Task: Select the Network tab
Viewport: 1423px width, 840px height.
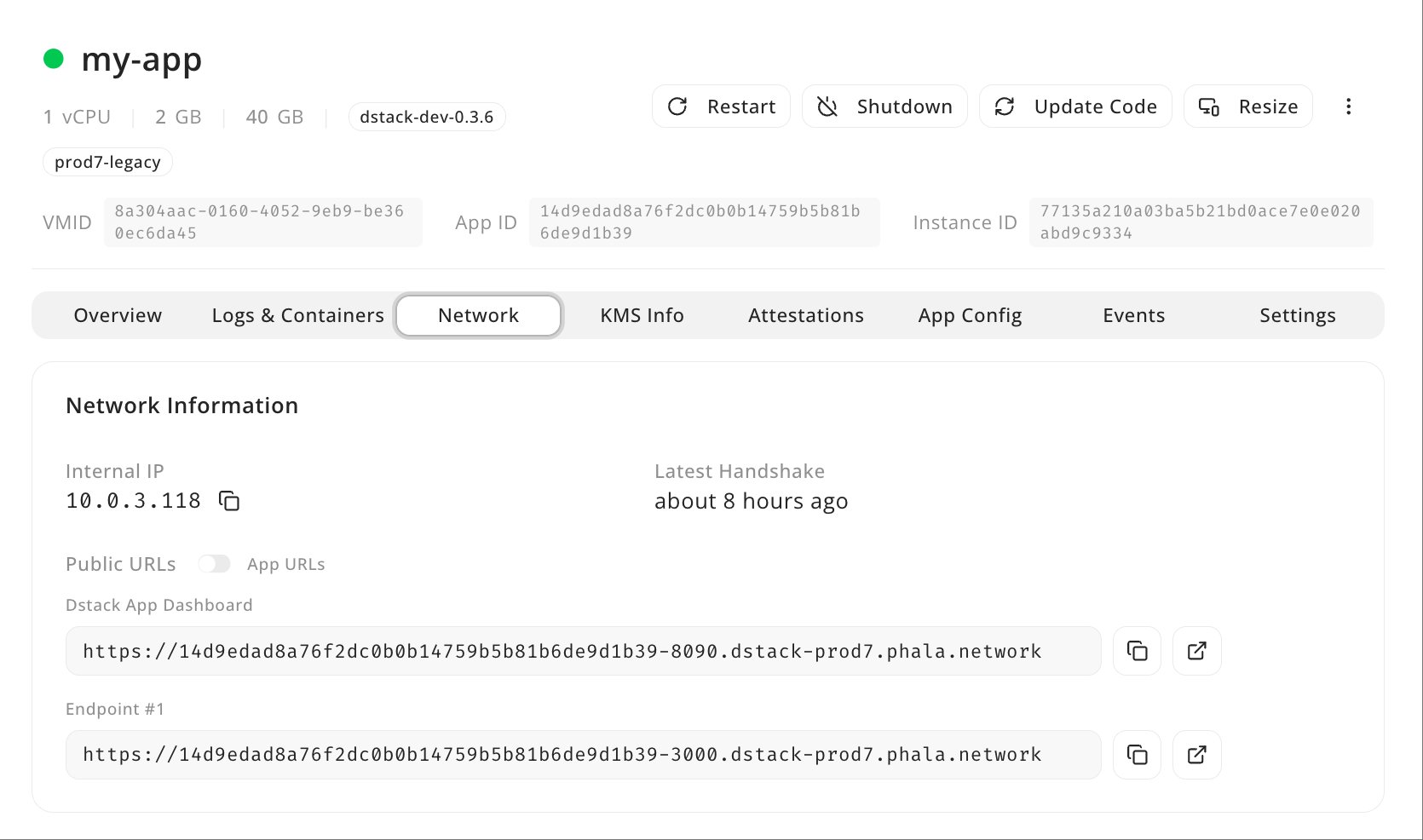Action: point(478,315)
